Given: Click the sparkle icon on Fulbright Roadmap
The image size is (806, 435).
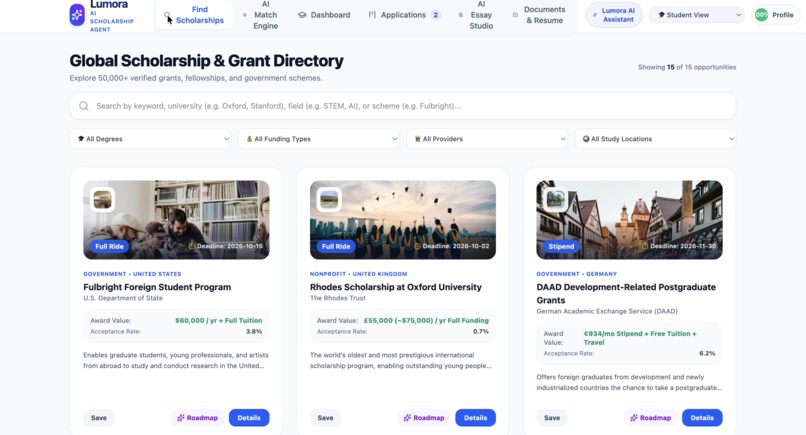Looking at the screenshot, I should pos(180,418).
